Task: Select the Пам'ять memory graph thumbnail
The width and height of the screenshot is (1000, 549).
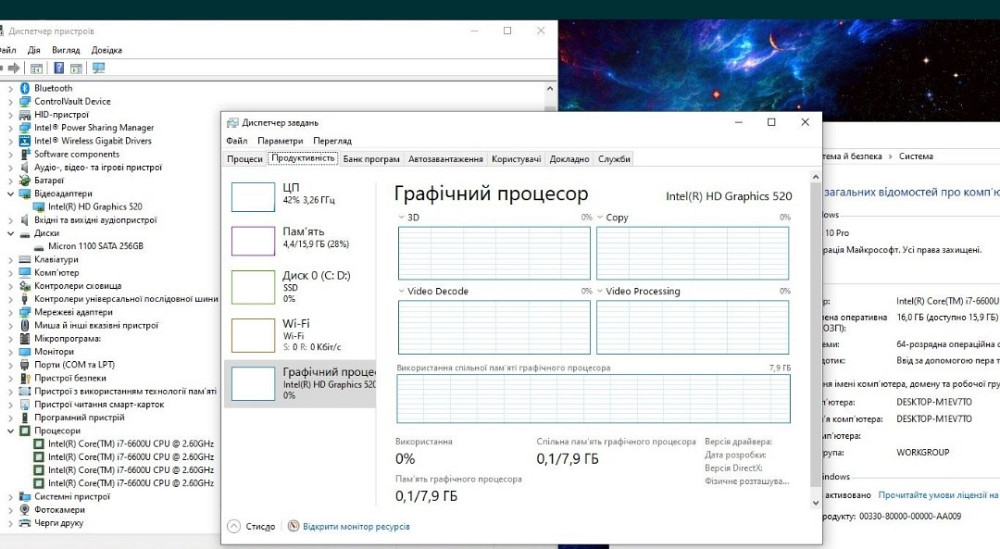Action: point(253,241)
